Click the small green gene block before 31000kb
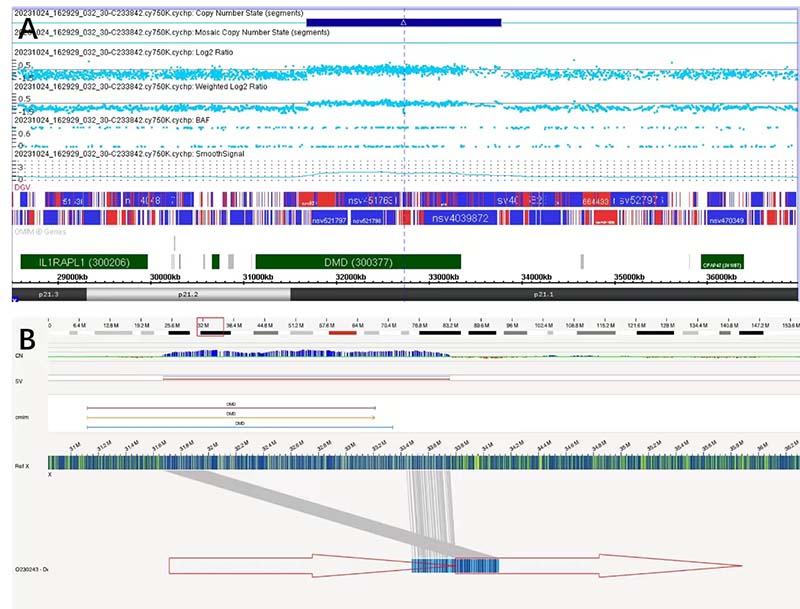800x609 pixels. (216, 262)
